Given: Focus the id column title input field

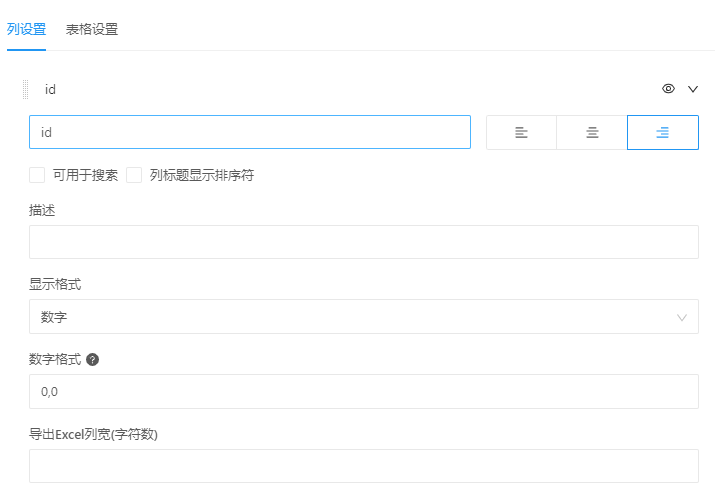Looking at the screenshot, I should point(250,132).
